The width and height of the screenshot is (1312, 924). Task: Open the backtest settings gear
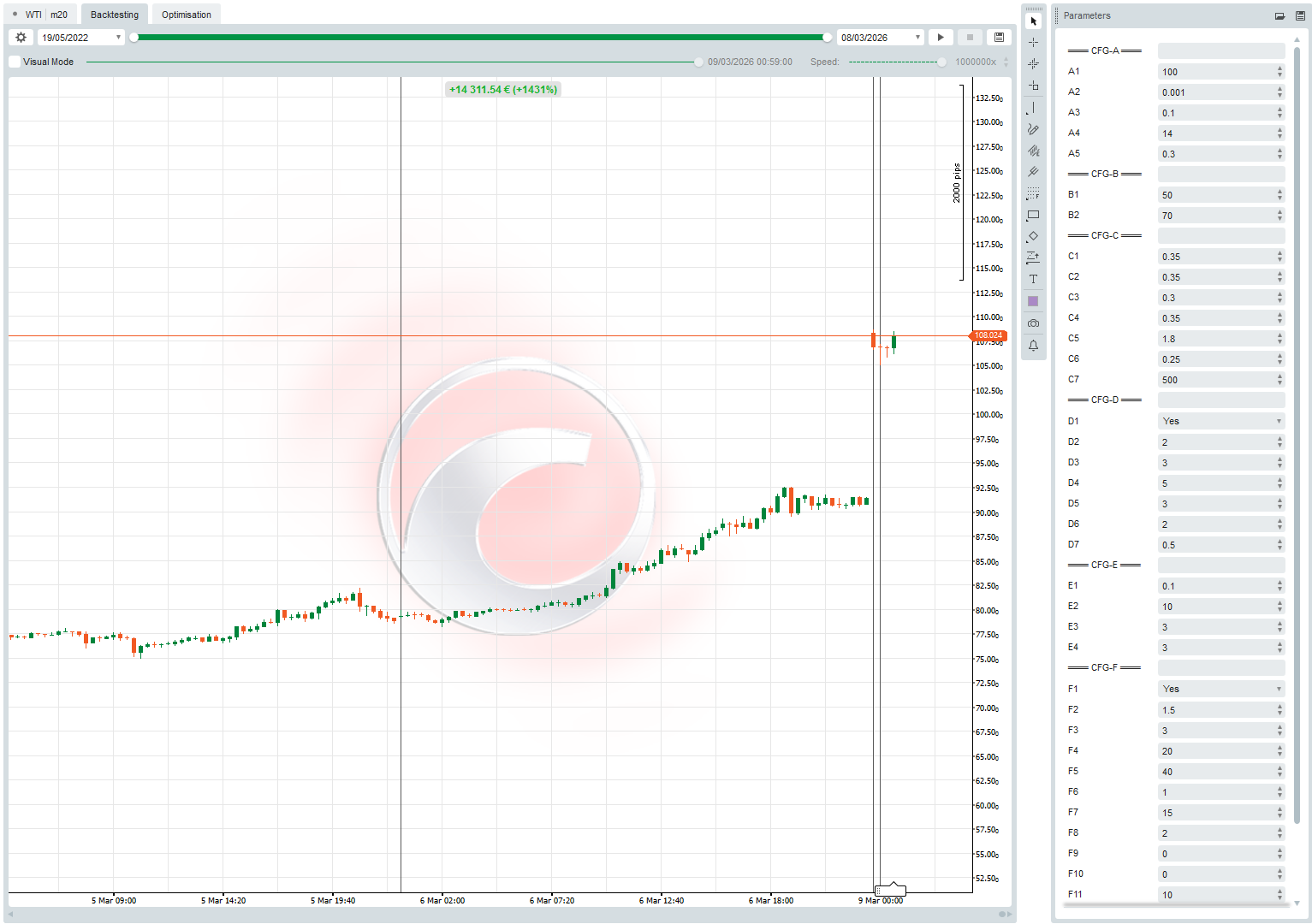20,37
